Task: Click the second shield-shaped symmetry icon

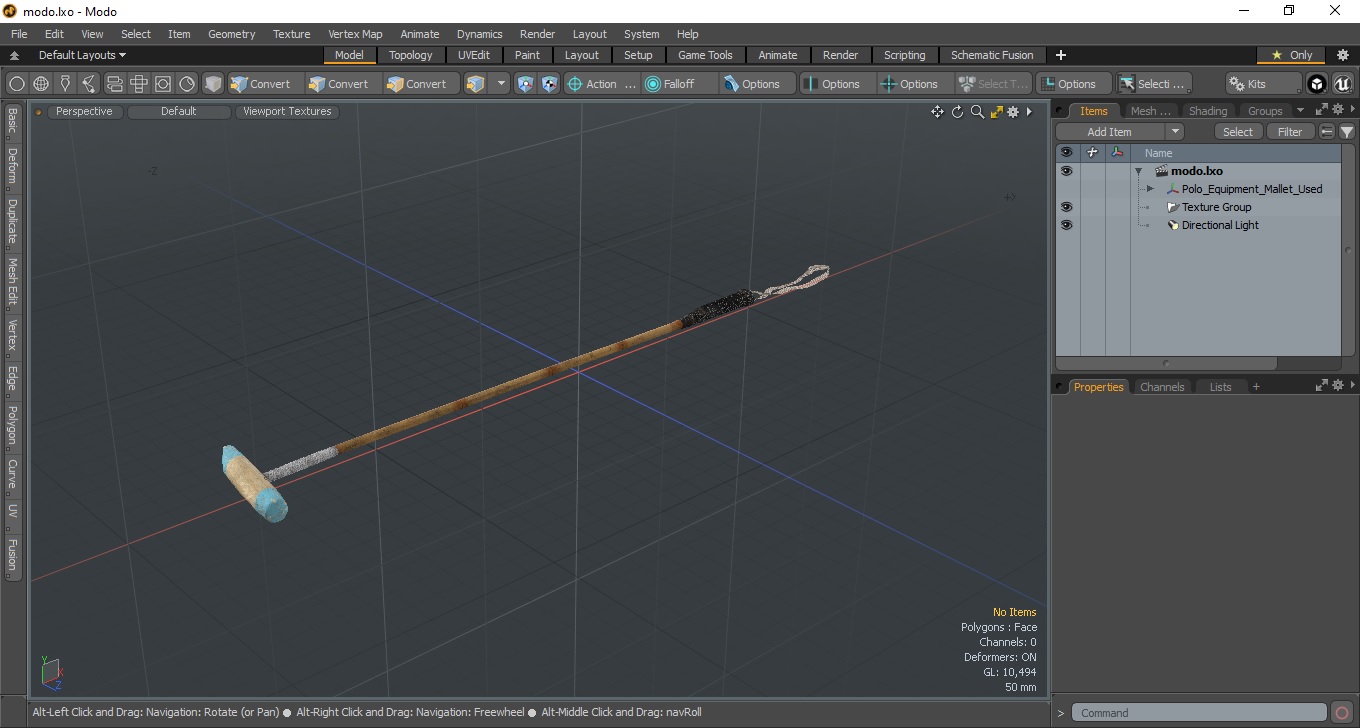Action: pyautogui.click(x=549, y=84)
